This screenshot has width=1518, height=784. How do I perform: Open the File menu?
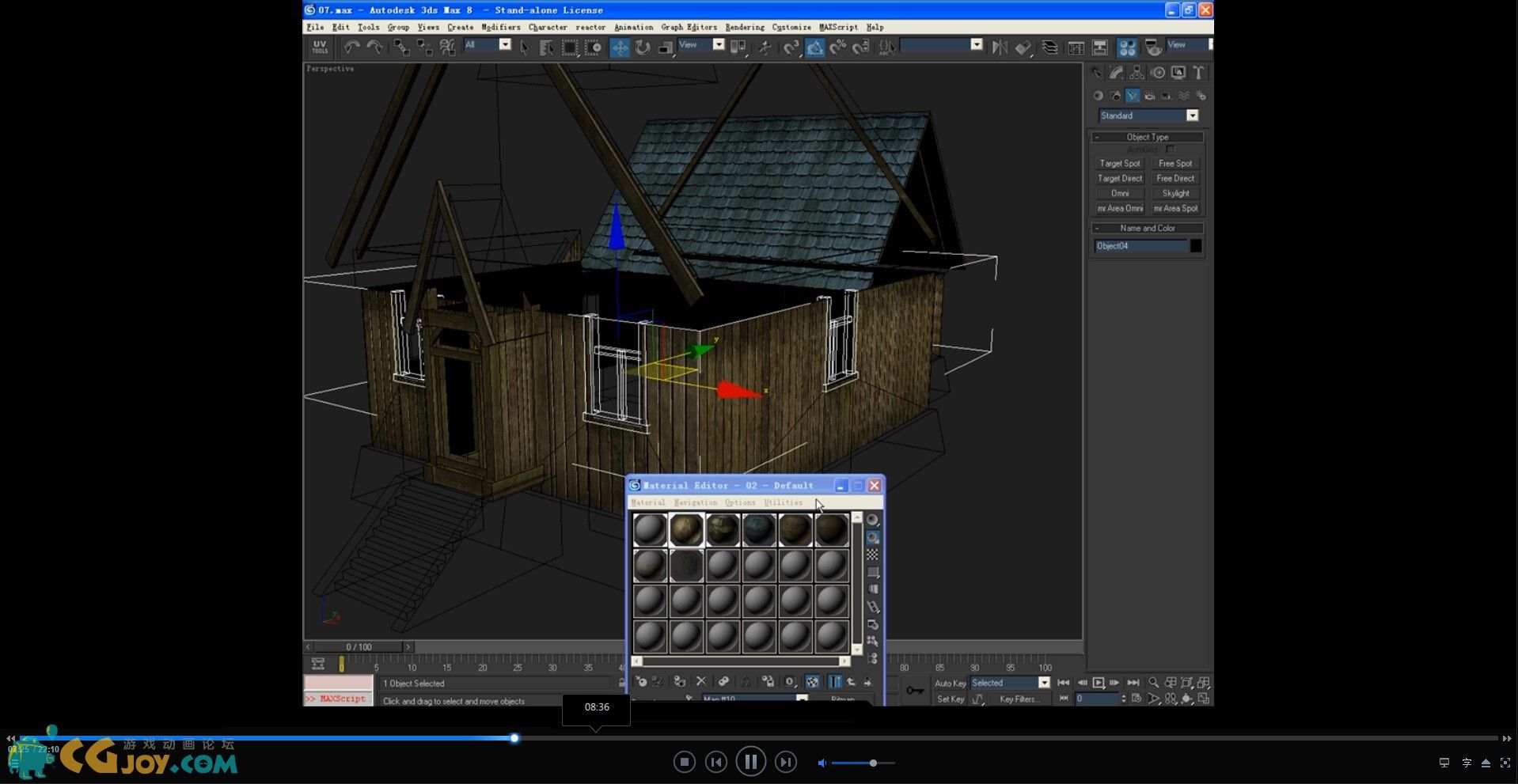pos(315,27)
